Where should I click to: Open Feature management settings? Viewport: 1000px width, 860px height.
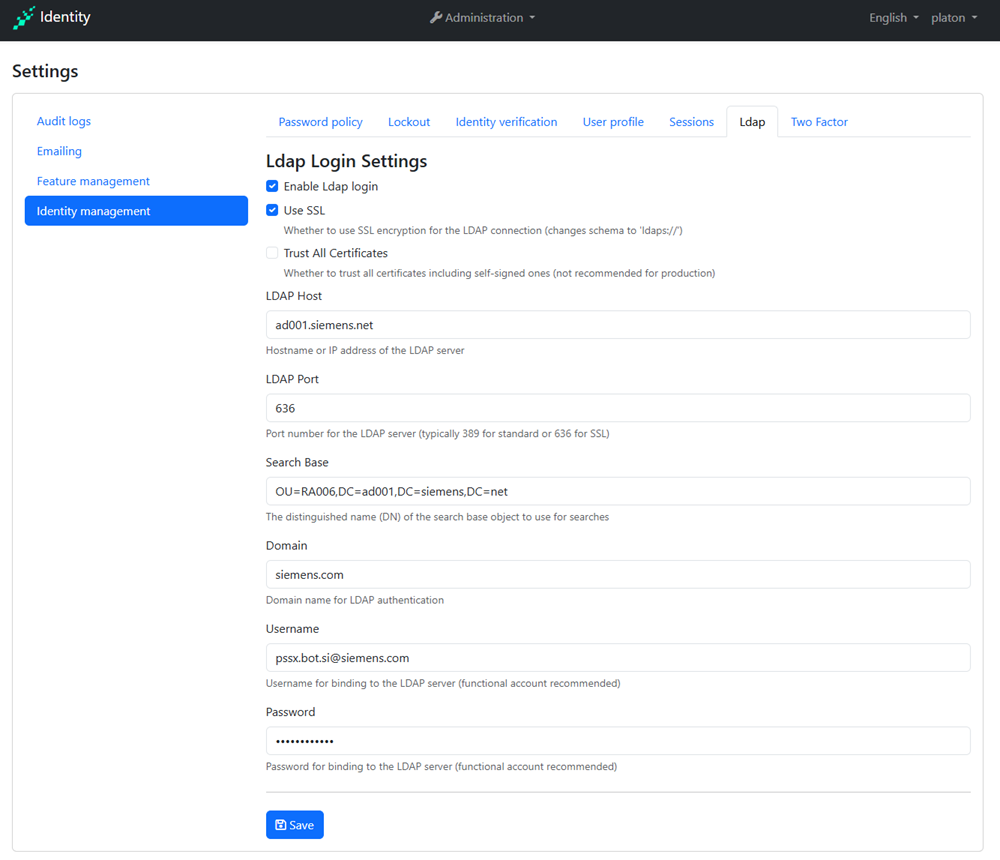93,181
